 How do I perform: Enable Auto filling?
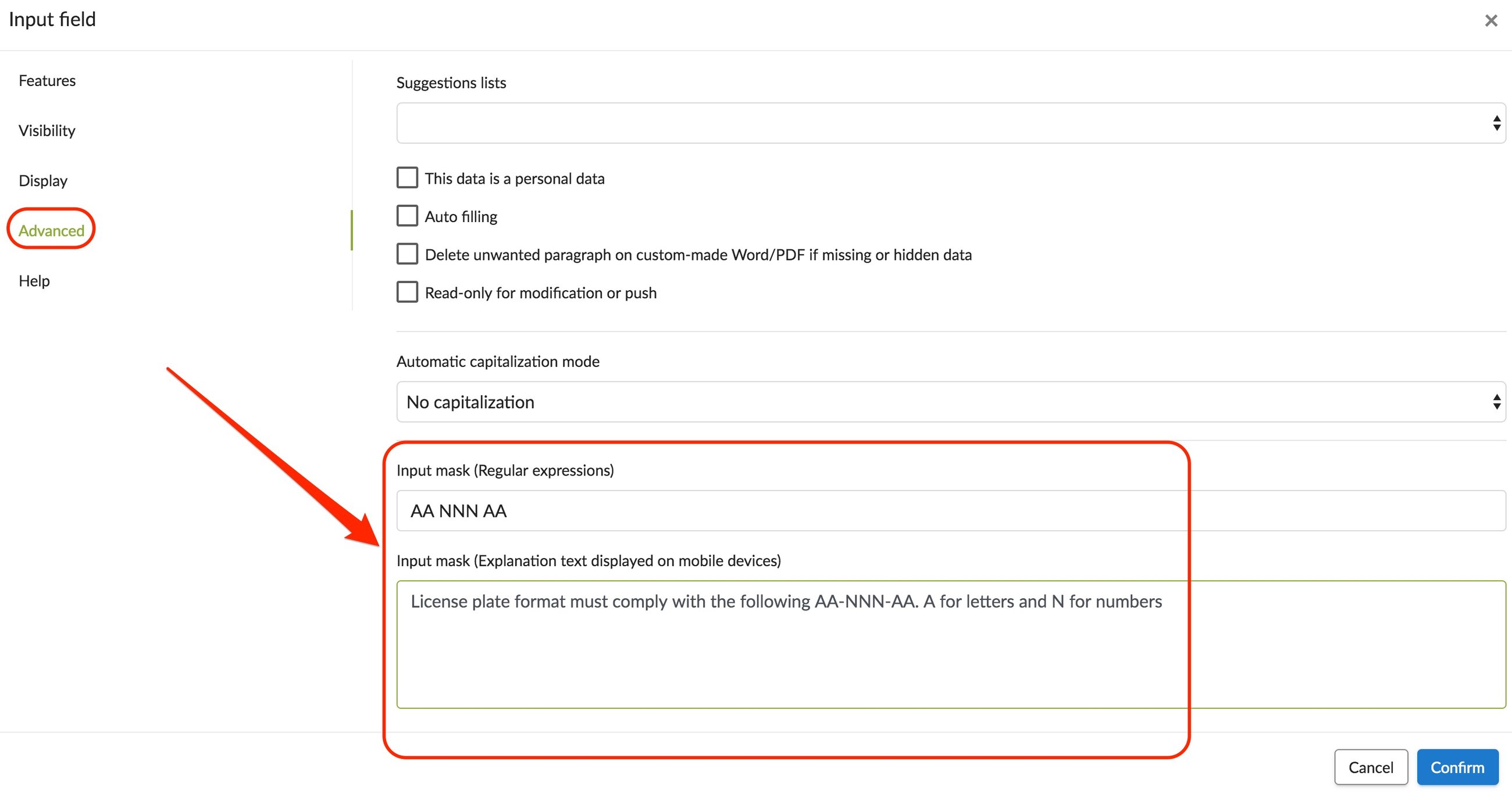click(x=406, y=216)
